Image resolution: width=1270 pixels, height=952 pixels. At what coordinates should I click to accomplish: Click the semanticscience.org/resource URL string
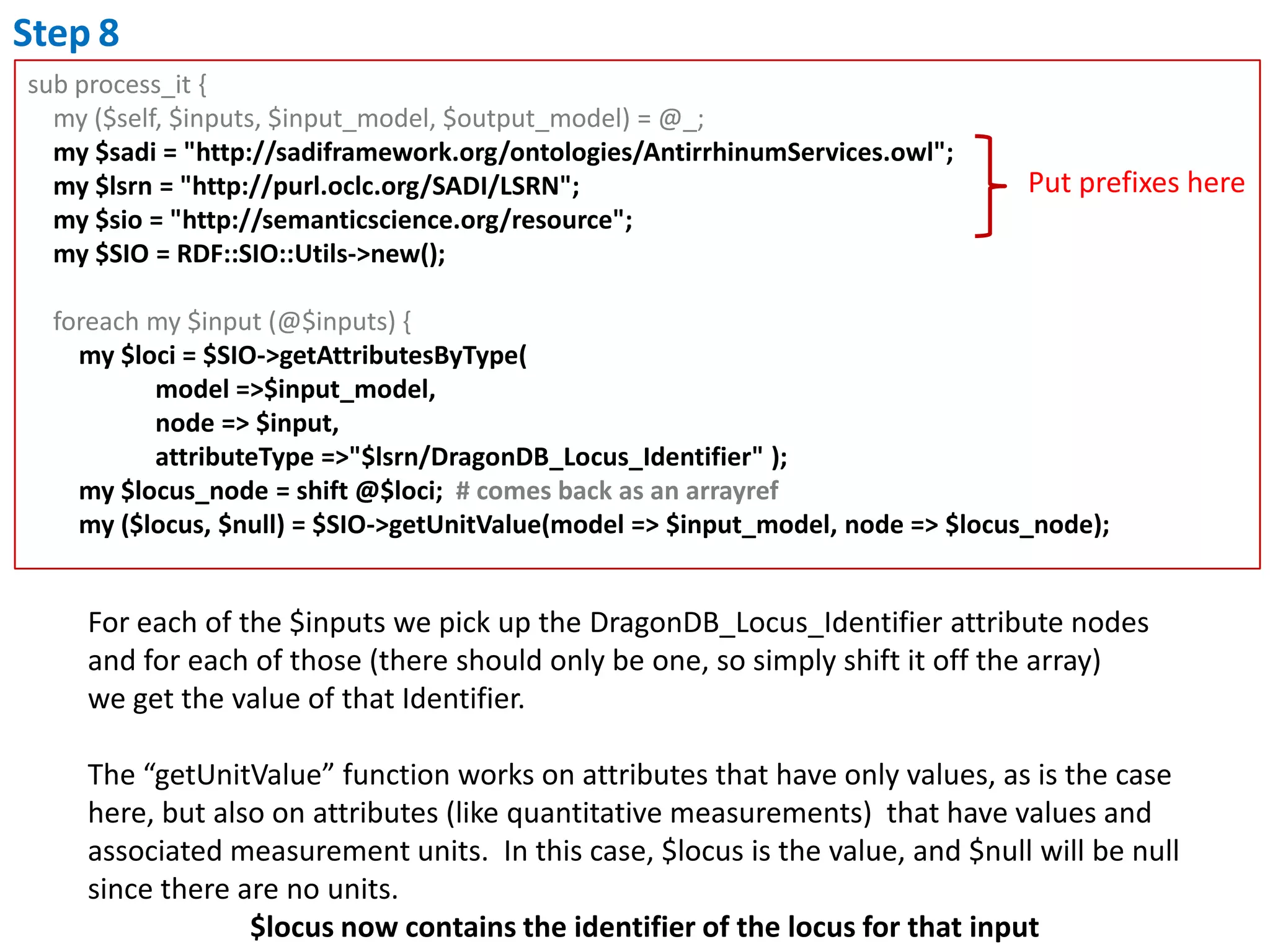pyautogui.click(x=401, y=220)
